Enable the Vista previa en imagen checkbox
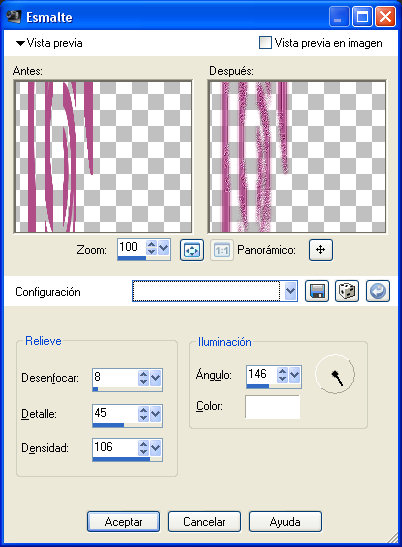The width and height of the screenshot is (402, 547). pyautogui.click(x=265, y=43)
